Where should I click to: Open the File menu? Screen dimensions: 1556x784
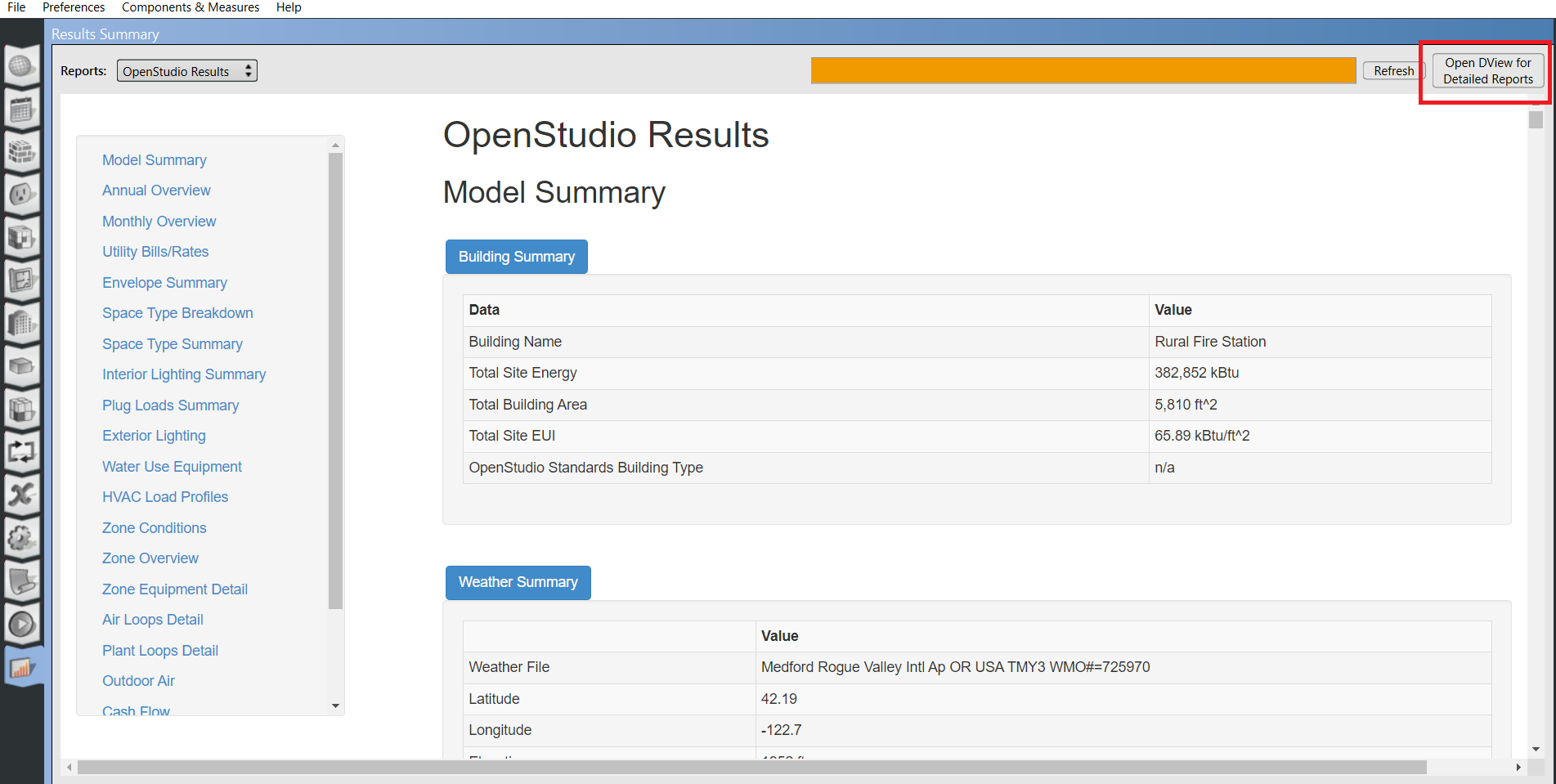pyautogui.click(x=16, y=7)
